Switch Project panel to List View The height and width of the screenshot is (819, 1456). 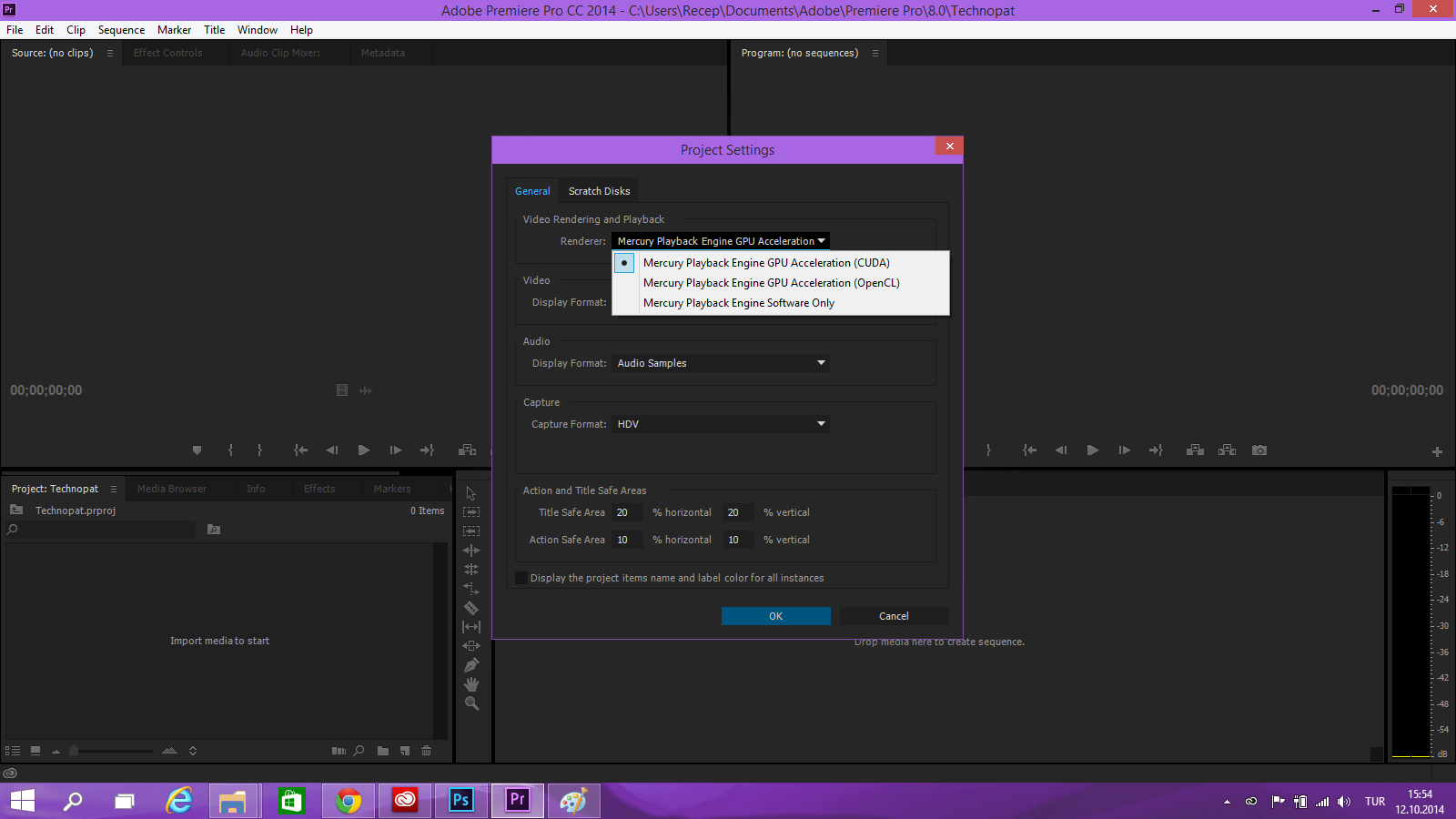click(13, 751)
